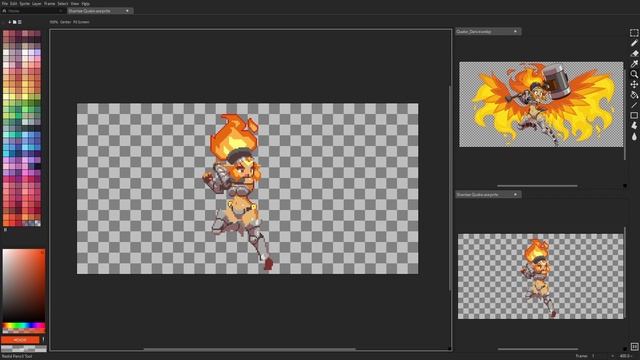Click the palette options menu icon
640x360 pixels.
click(x=19, y=22)
